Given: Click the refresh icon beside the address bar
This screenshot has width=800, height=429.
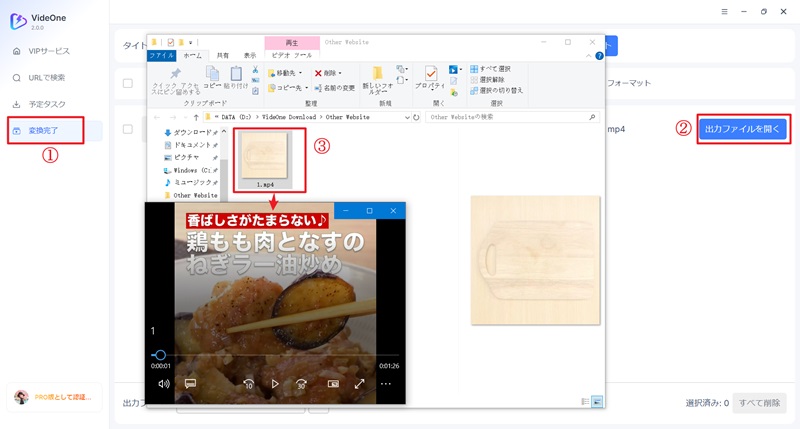Looking at the screenshot, I should 416,117.
